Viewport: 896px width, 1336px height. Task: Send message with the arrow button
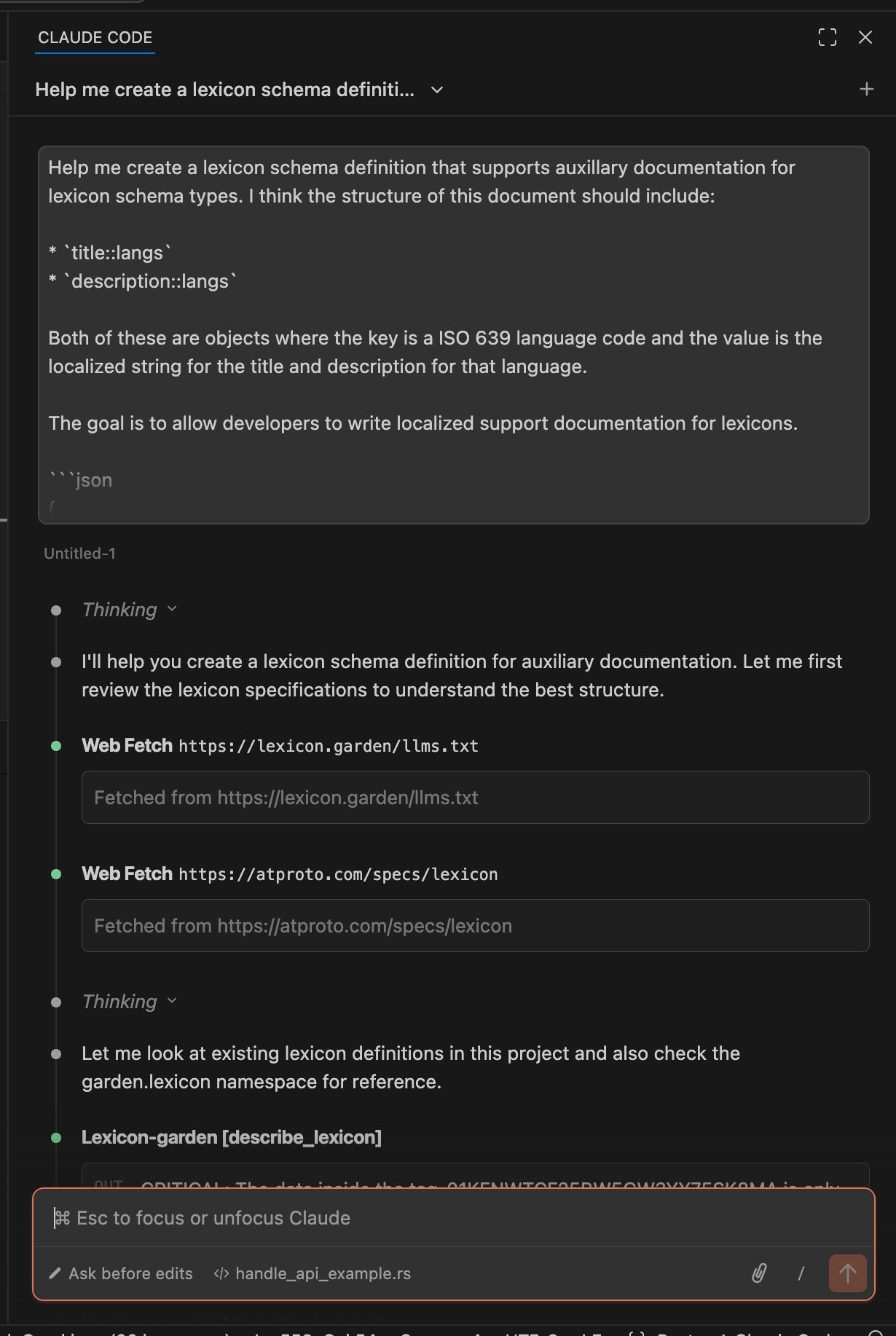coord(847,1273)
